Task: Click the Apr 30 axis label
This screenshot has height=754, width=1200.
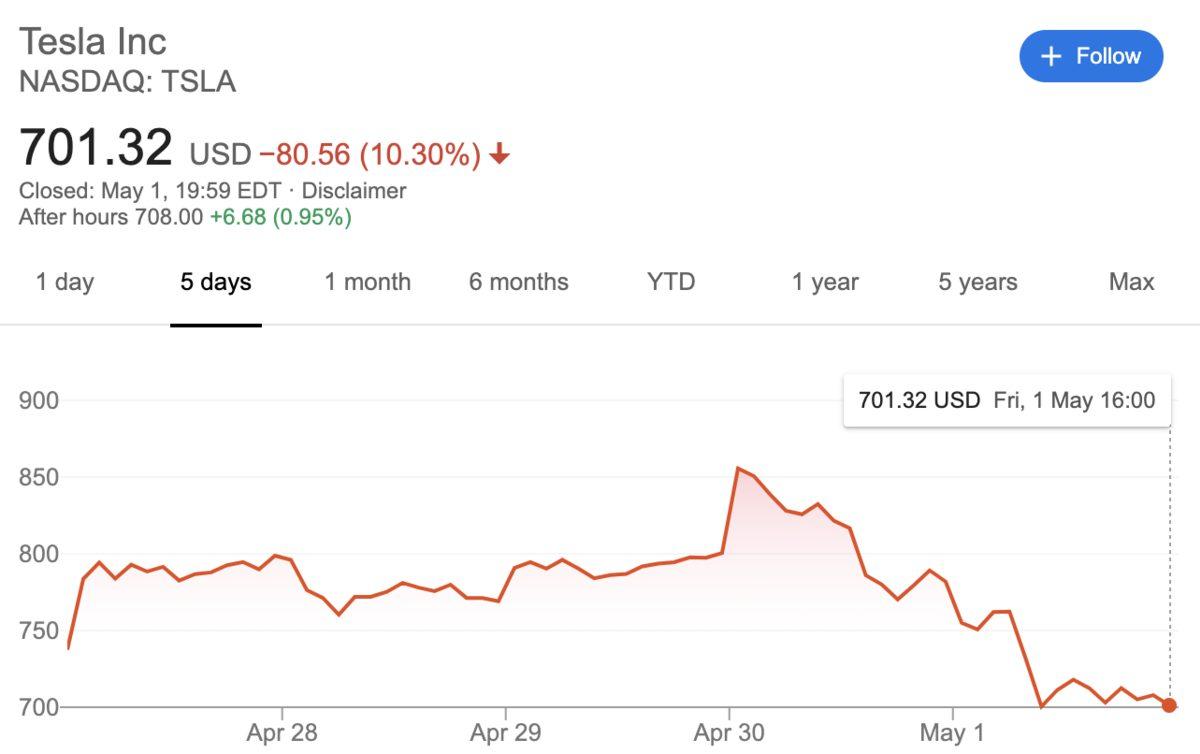Action: 729,733
